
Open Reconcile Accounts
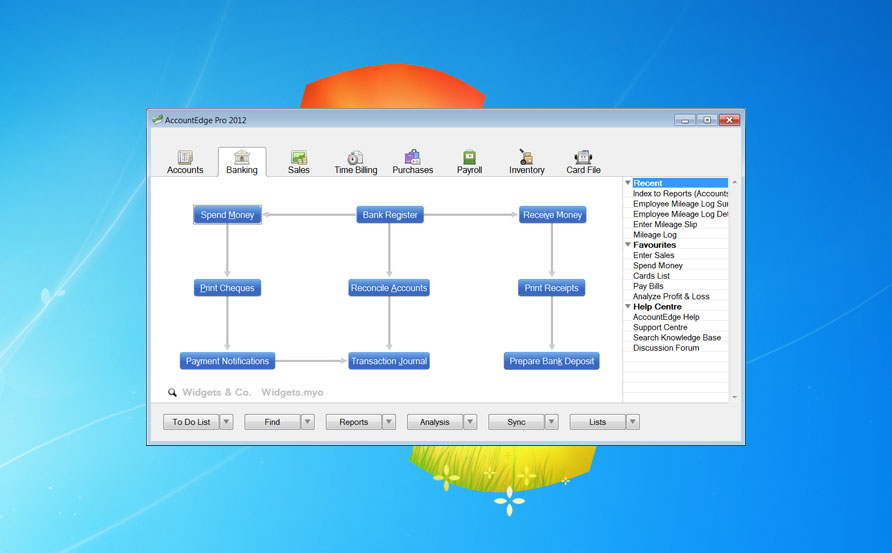[x=389, y=288]
